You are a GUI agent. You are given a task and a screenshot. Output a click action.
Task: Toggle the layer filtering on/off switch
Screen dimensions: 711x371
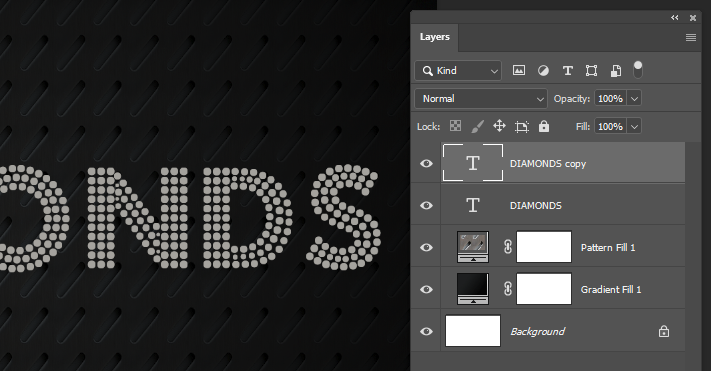638,70
